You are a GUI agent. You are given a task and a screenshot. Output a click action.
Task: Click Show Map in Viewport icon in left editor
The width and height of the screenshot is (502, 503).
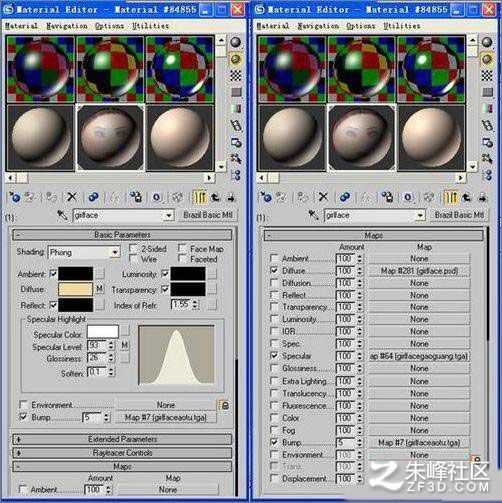(177, 197)
